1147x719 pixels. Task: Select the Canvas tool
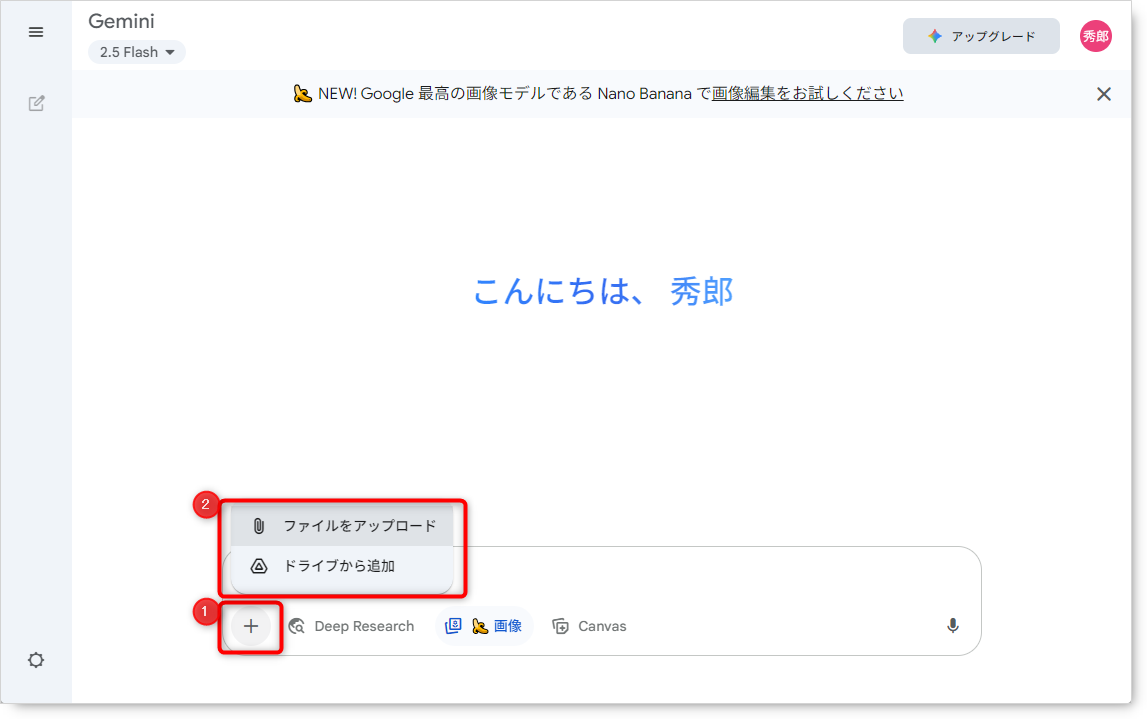click(590, 626)
